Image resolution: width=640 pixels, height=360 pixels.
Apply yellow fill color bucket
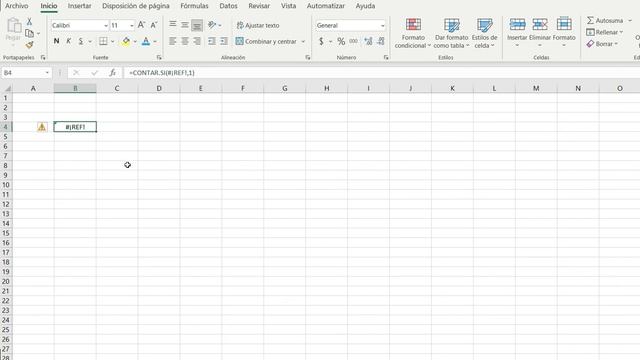pyautogui.click(x=126, y=41)
